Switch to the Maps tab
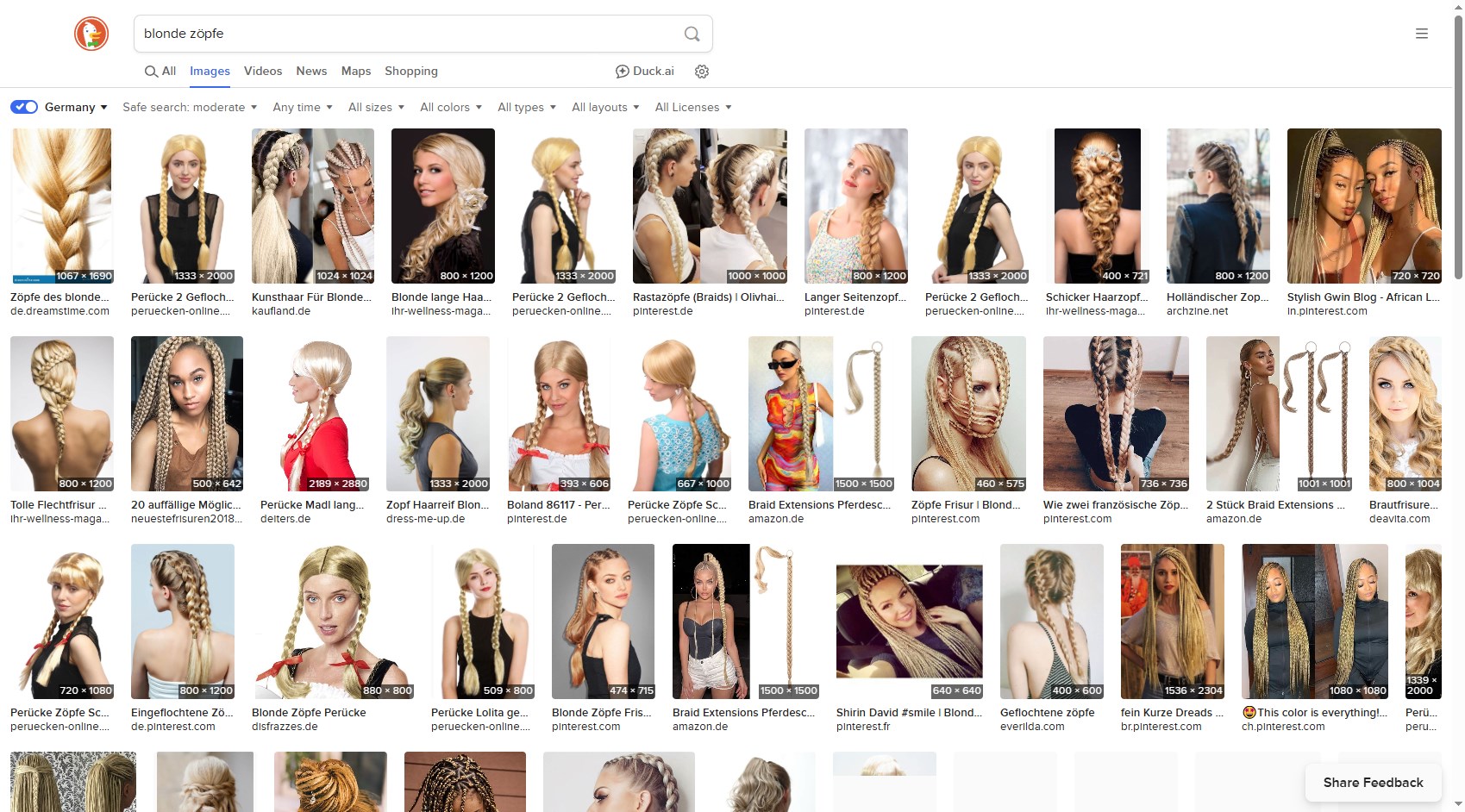Viewport: 1465px width, 812px height. 356,72
